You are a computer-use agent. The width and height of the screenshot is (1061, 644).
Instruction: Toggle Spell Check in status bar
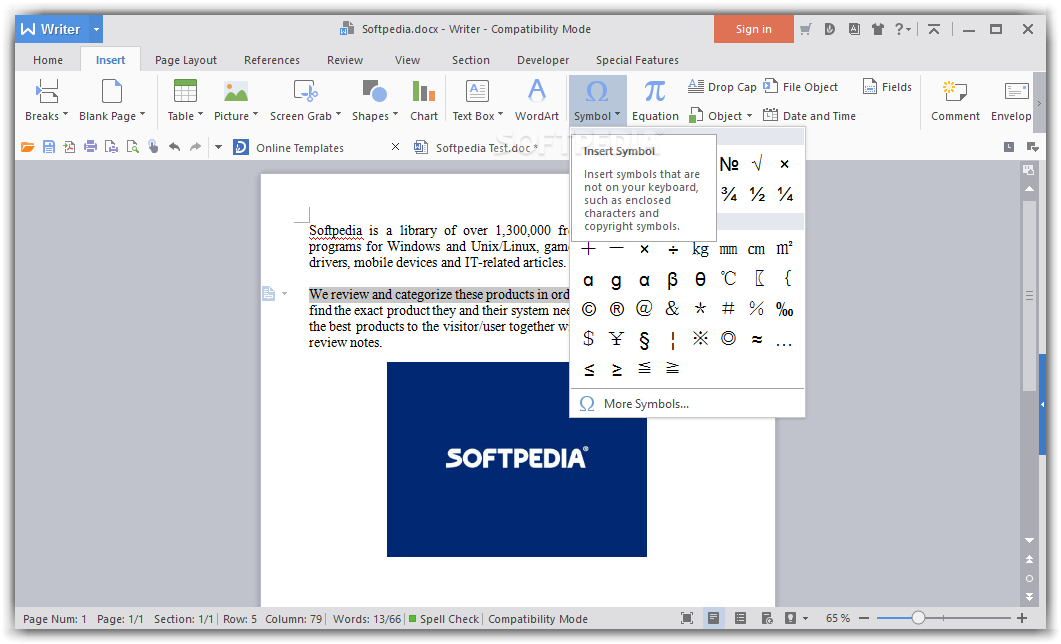coord(443,619)
